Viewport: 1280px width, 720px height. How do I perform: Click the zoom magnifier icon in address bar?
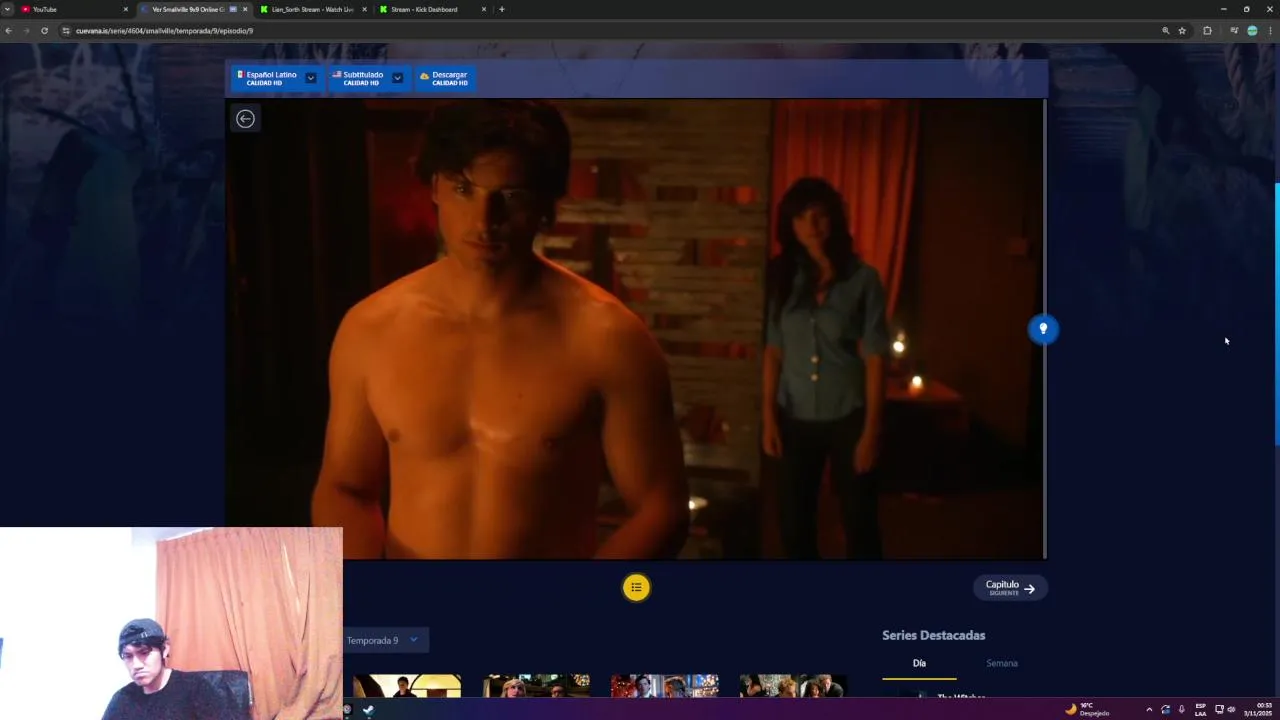point(1165,31)
